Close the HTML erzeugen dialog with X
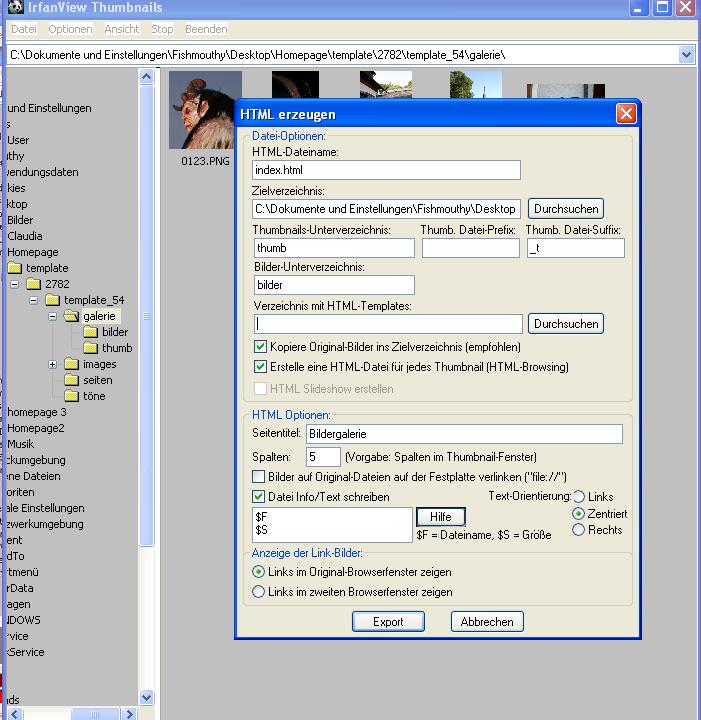701x720 pixels. click(626, 114)
